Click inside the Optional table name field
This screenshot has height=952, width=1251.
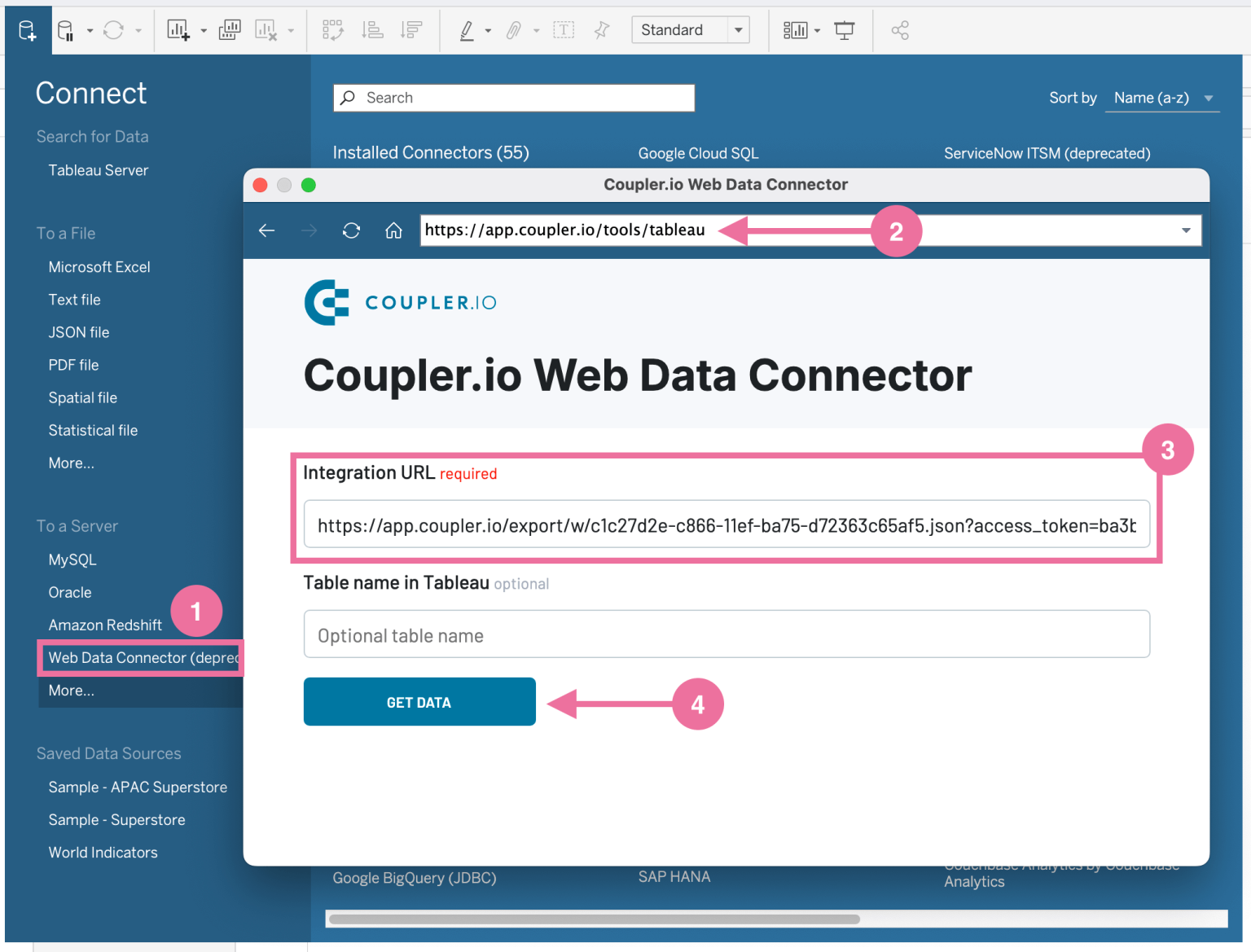725,634
